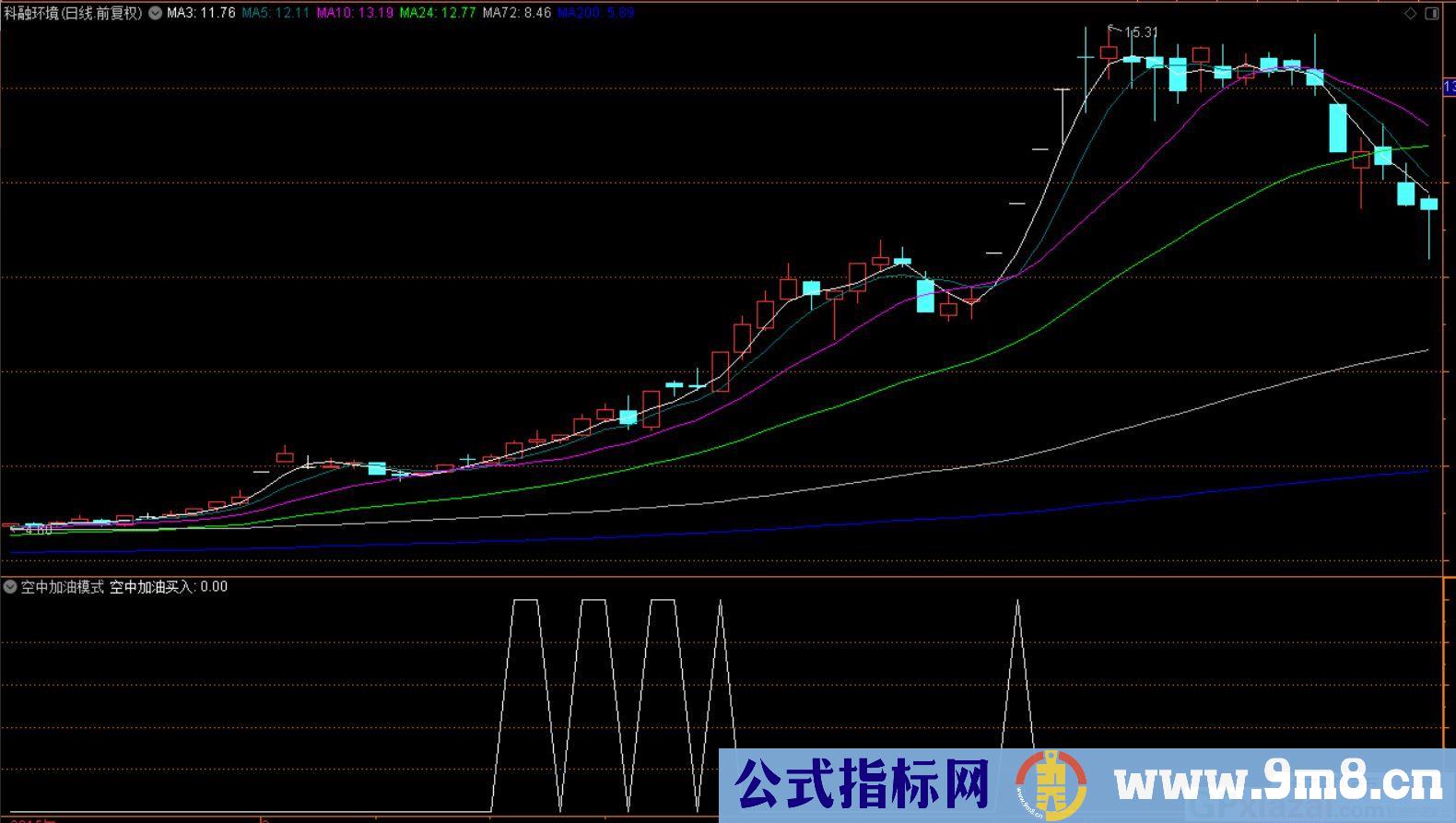Click the blue price tag on right axis
Image resolution: width=1456 pixels, height=823 pixels.
point(1449,88)
